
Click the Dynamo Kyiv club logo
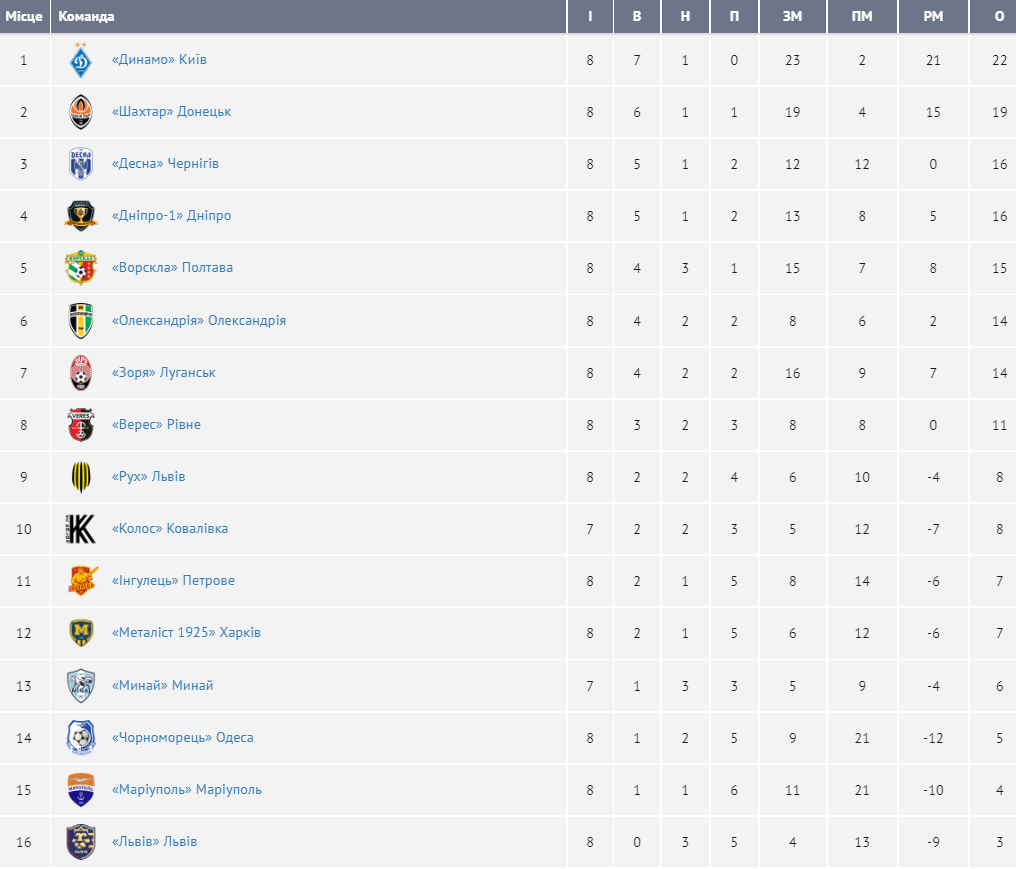[x=81, y=61]
